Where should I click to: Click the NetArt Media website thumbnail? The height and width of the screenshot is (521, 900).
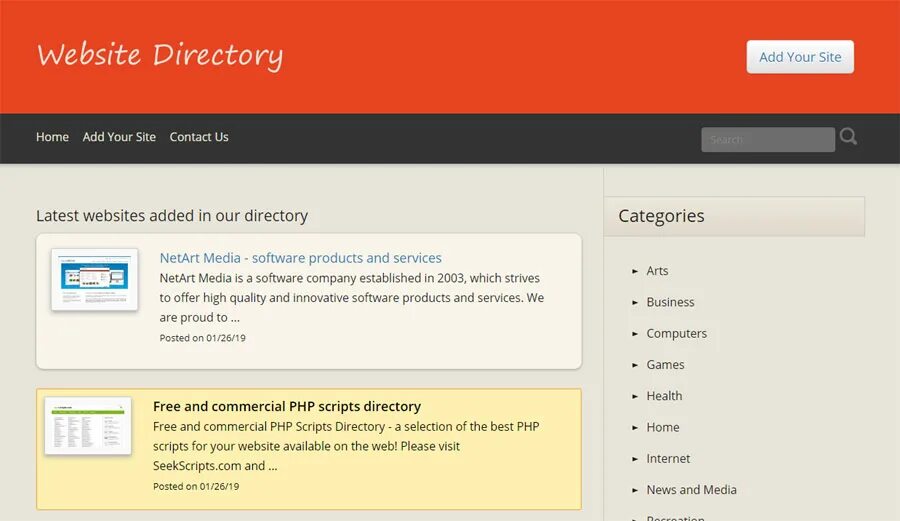point(95,279)
